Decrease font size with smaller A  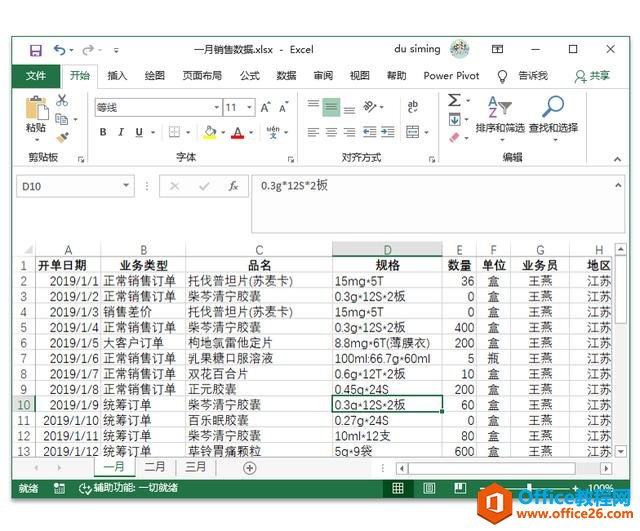(x=284, y=108)
